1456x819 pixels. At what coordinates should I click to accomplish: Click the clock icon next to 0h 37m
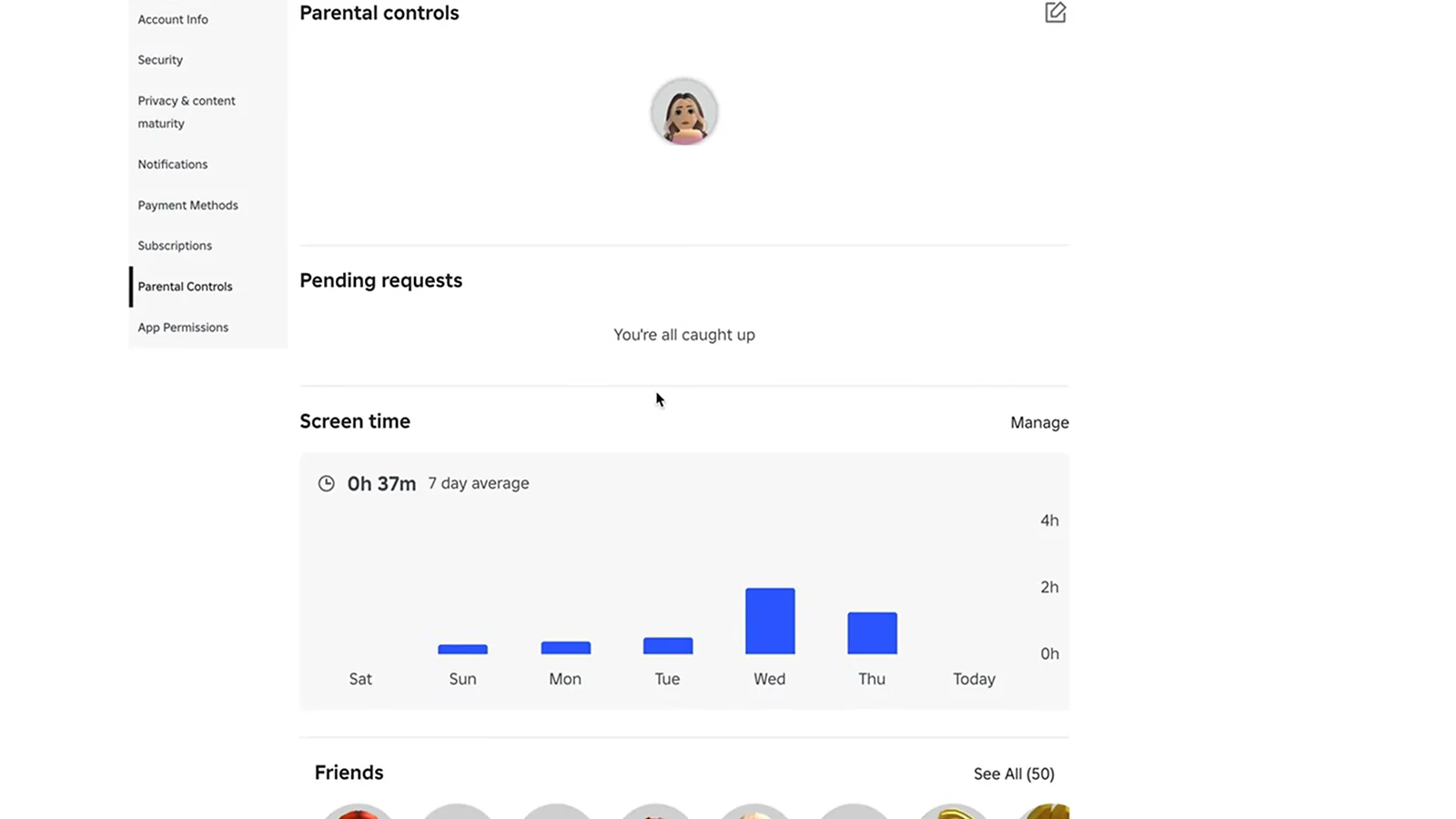pos(326,484)
